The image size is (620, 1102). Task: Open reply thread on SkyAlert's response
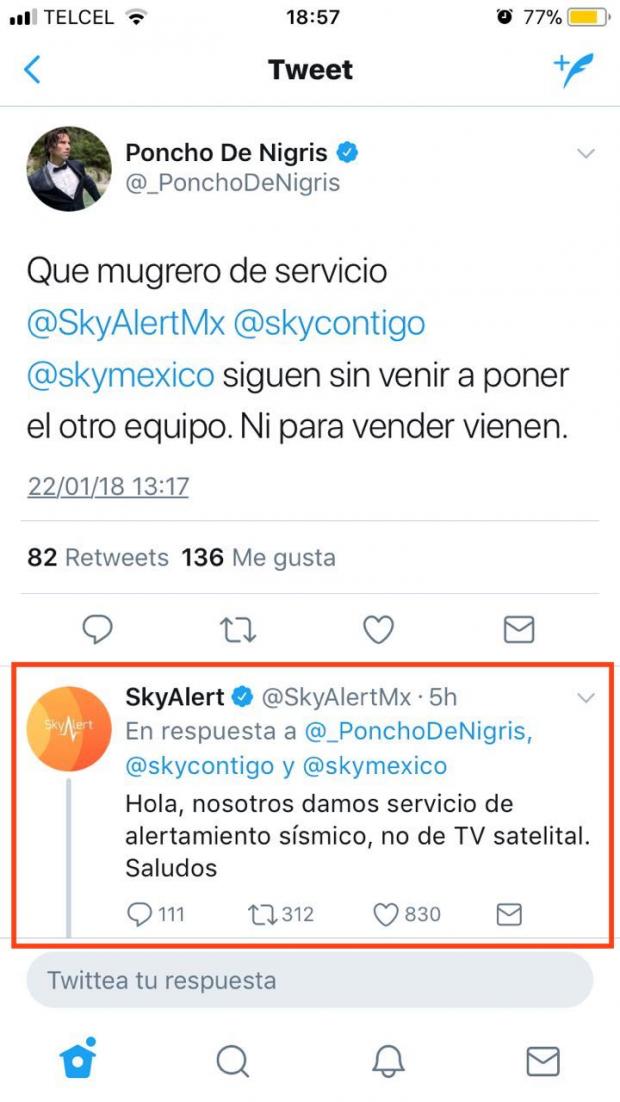[155, 914]
